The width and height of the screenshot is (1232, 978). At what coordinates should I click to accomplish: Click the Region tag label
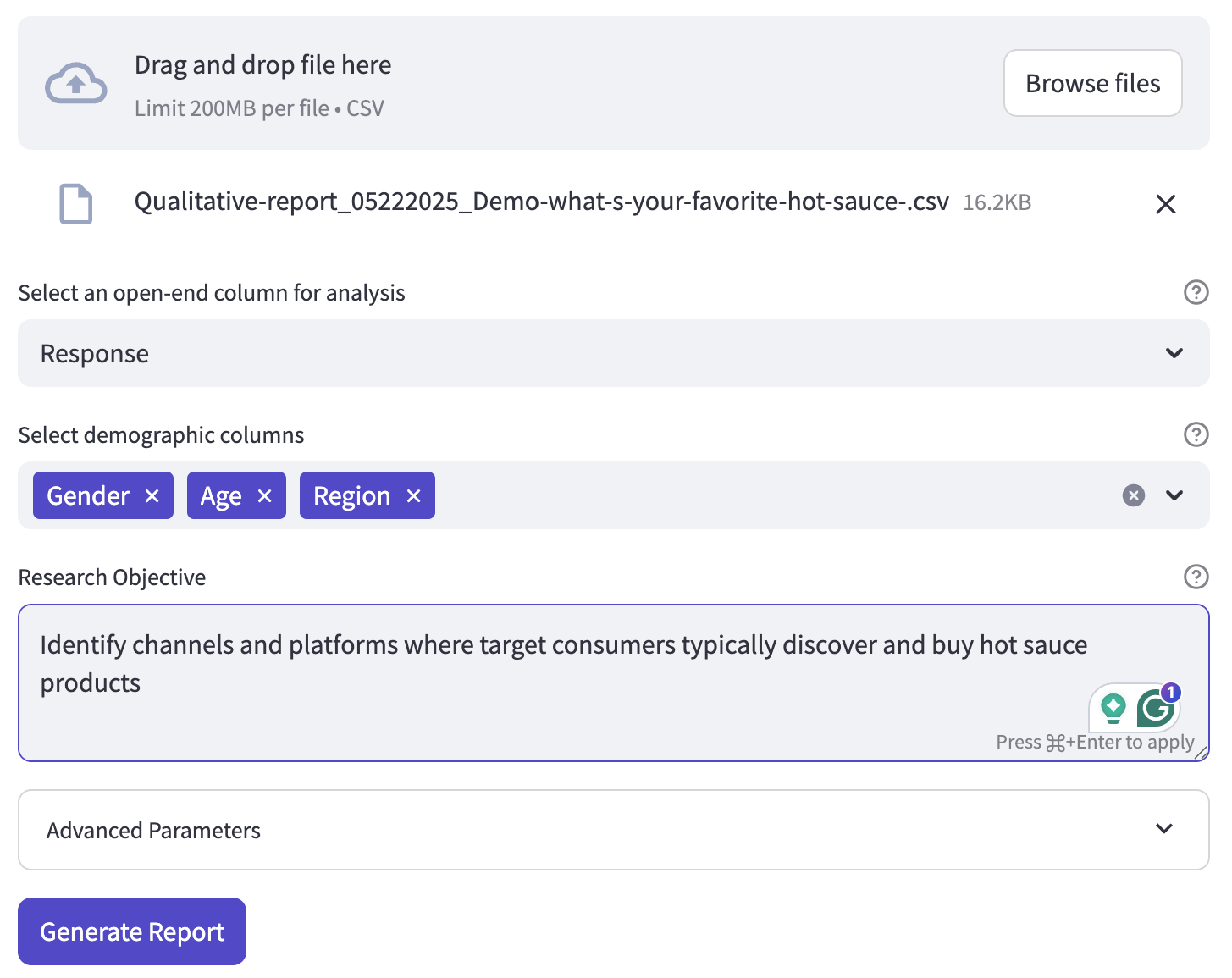click(352, 495)
